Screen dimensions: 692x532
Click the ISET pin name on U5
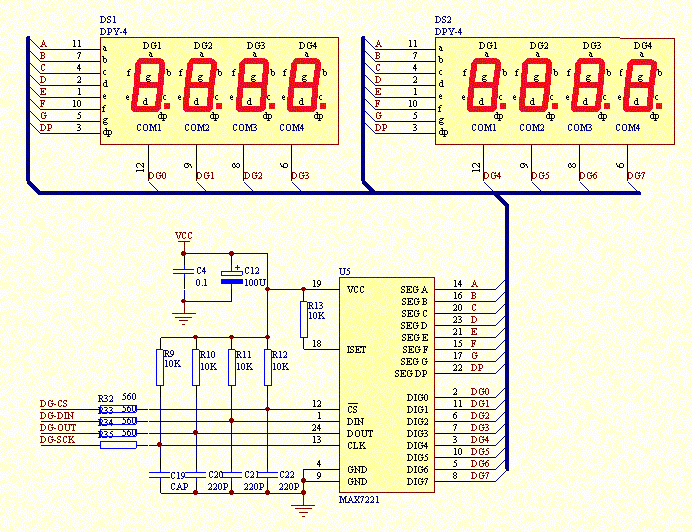(356, 350)
